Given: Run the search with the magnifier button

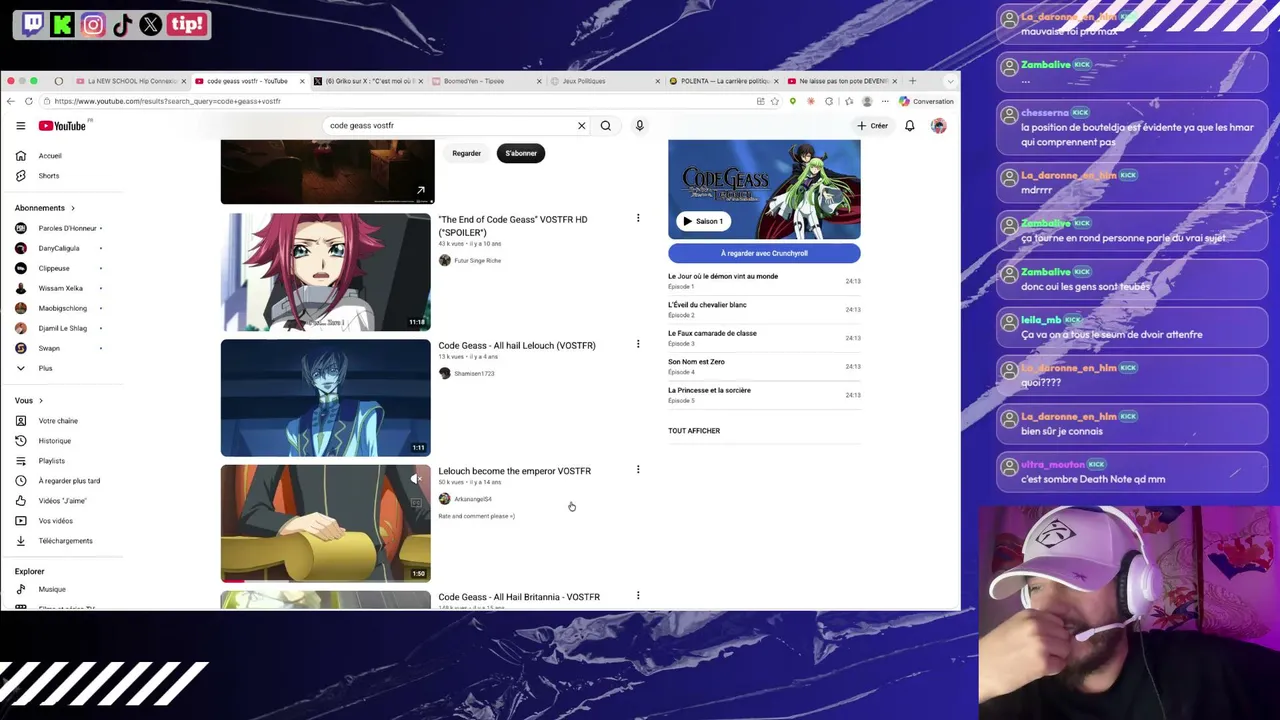Looking at the screenshot, I should (605, 126).
